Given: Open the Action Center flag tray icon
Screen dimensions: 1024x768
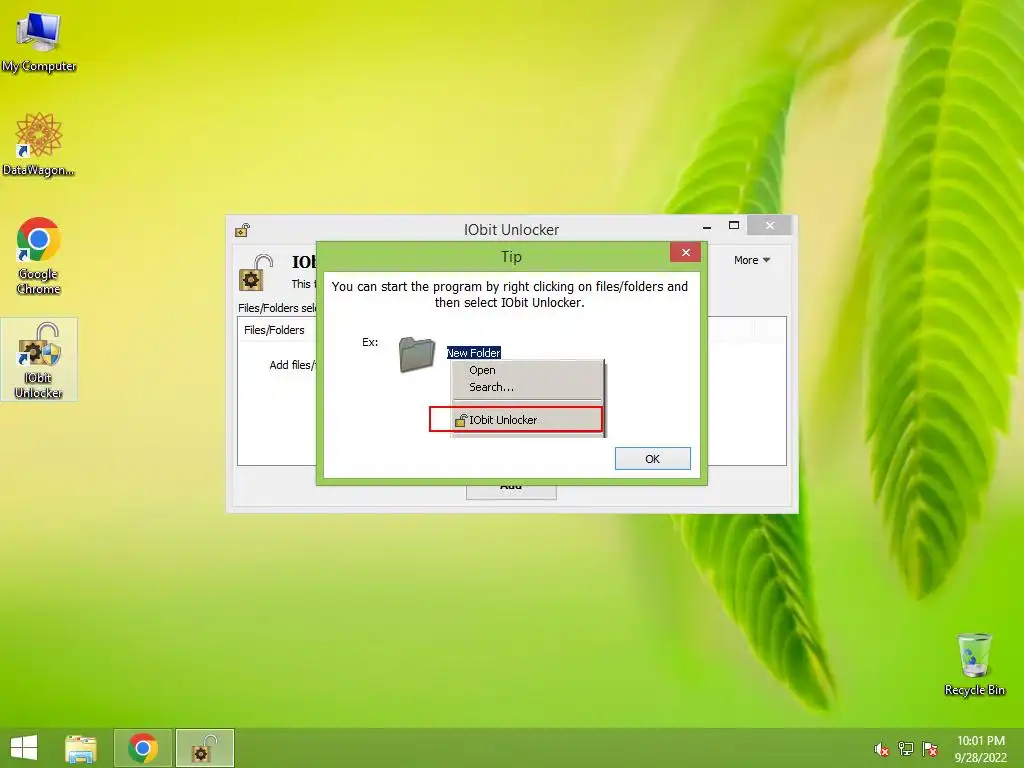Looking at the screenshot, I should pos(930,749).
